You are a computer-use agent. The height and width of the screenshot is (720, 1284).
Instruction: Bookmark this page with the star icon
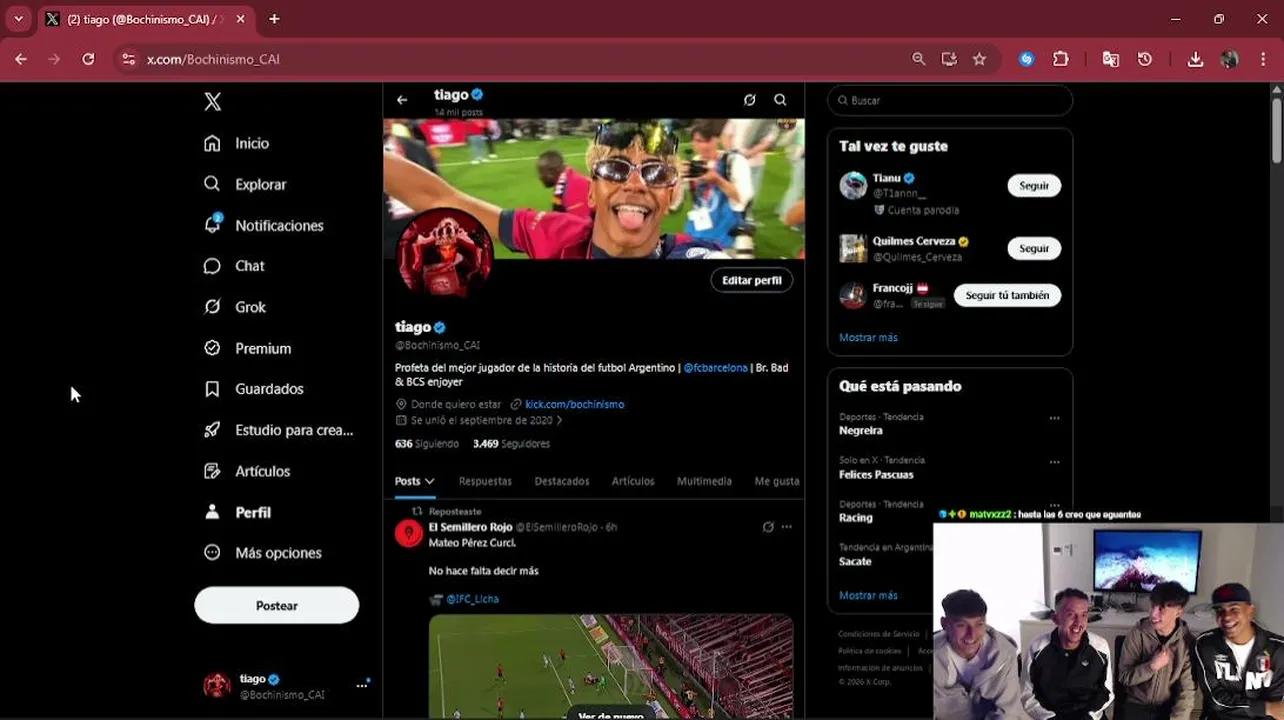click(979, 59)
